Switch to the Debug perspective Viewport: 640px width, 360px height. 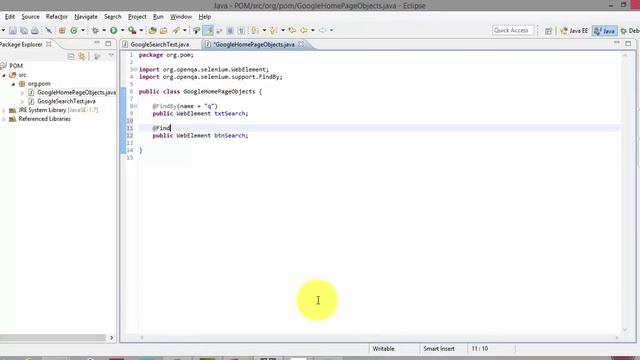pyautogui.click(x=630, y=31)
